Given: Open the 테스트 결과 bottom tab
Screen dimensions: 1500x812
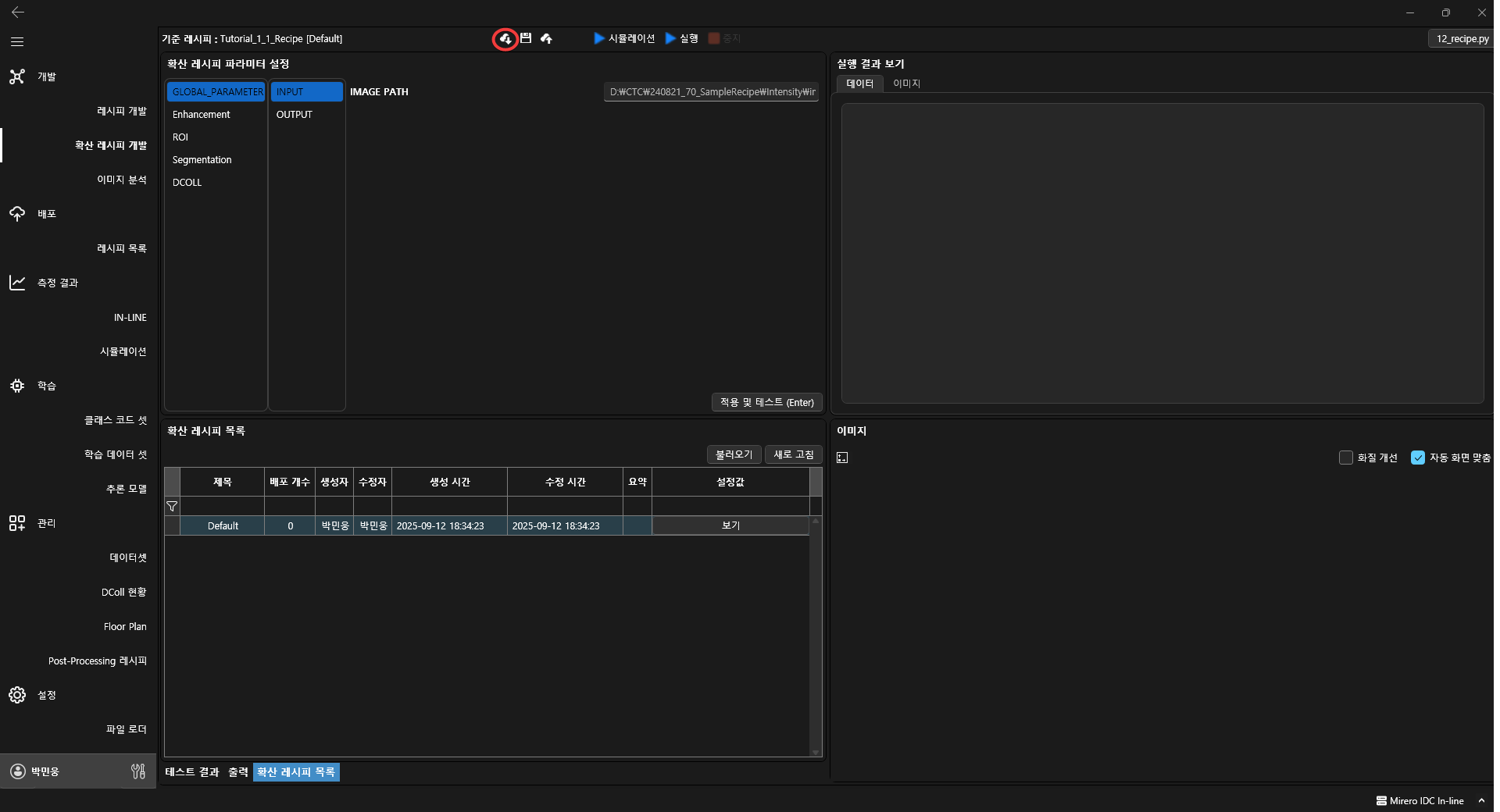Looking at the screenshot, I should (192, 772).
